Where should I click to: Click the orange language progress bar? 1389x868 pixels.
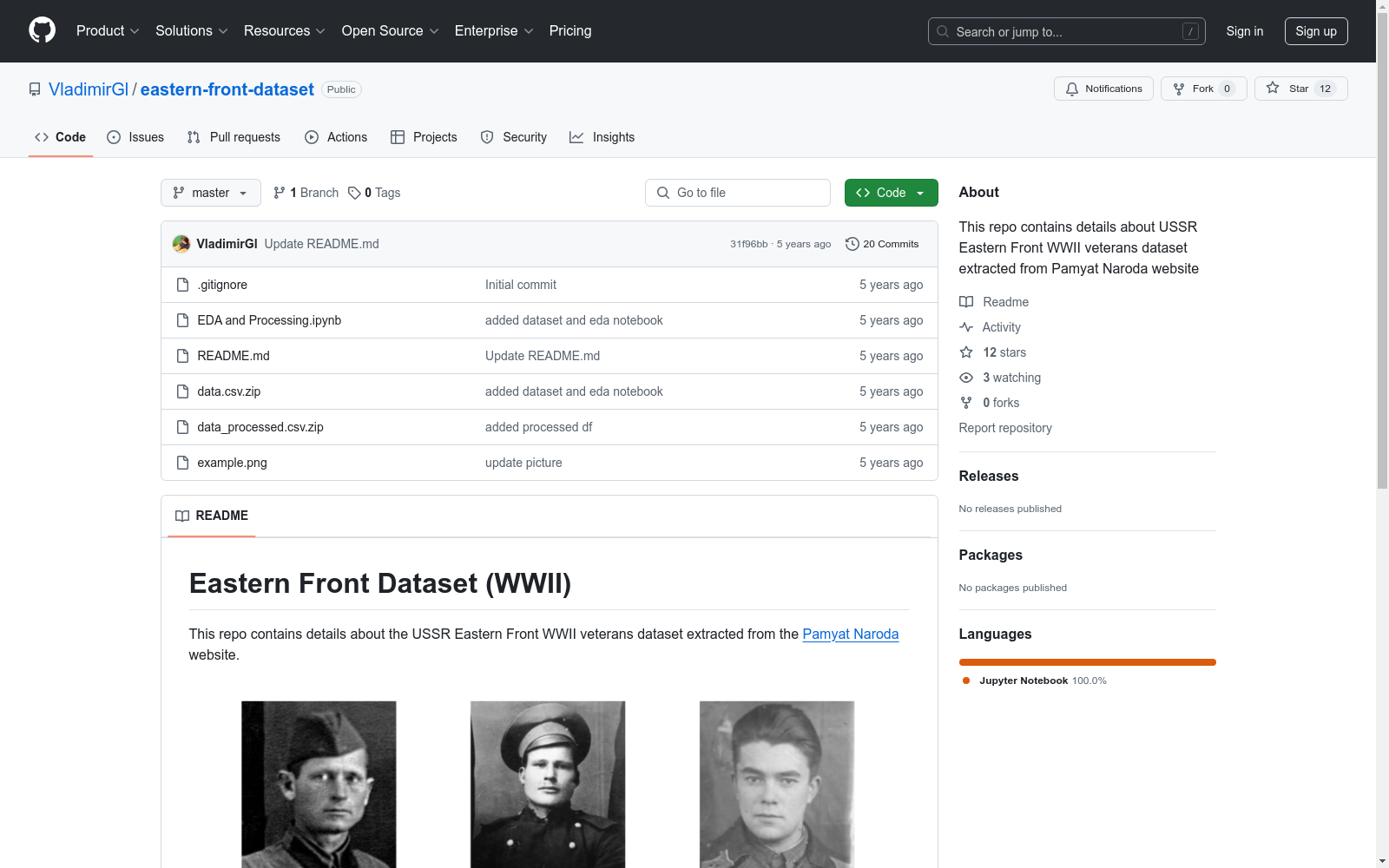(x=1088, y=662)
